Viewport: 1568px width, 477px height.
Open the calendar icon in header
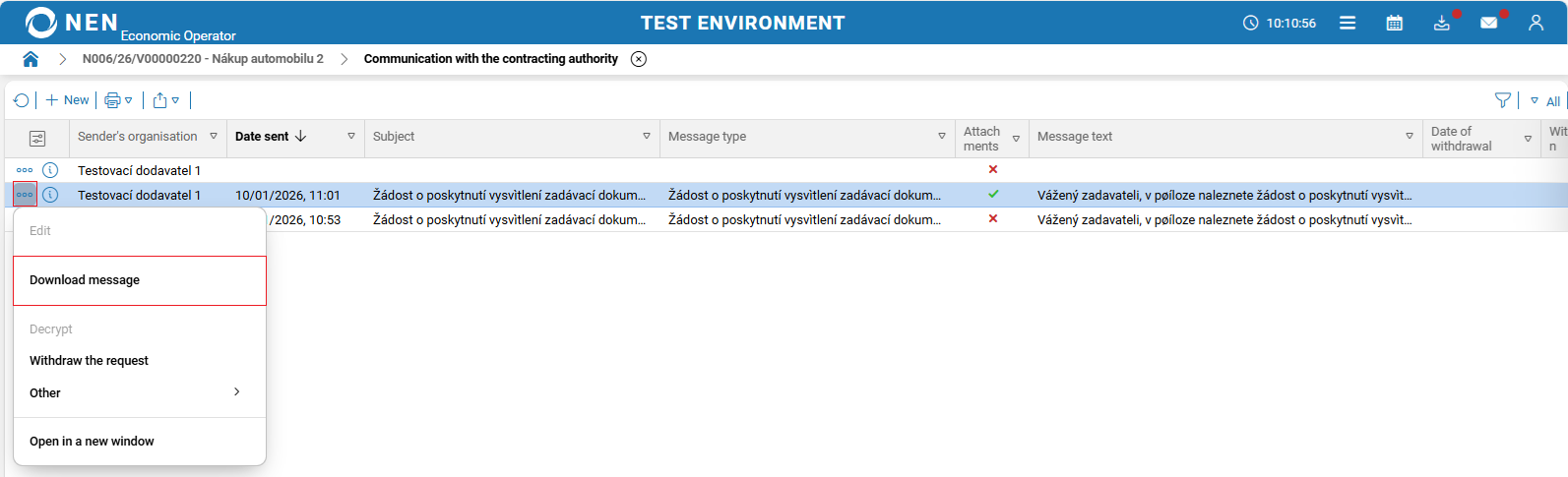[x=1394, y=23]
